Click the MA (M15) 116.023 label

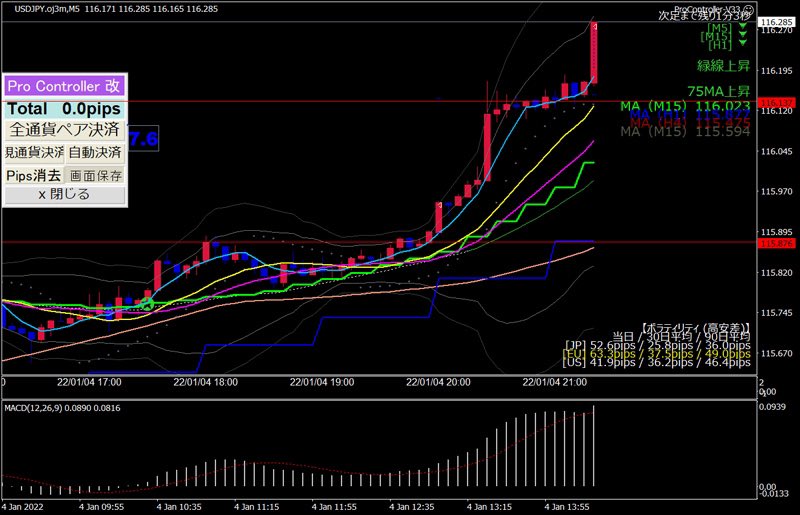click(685, 106)
